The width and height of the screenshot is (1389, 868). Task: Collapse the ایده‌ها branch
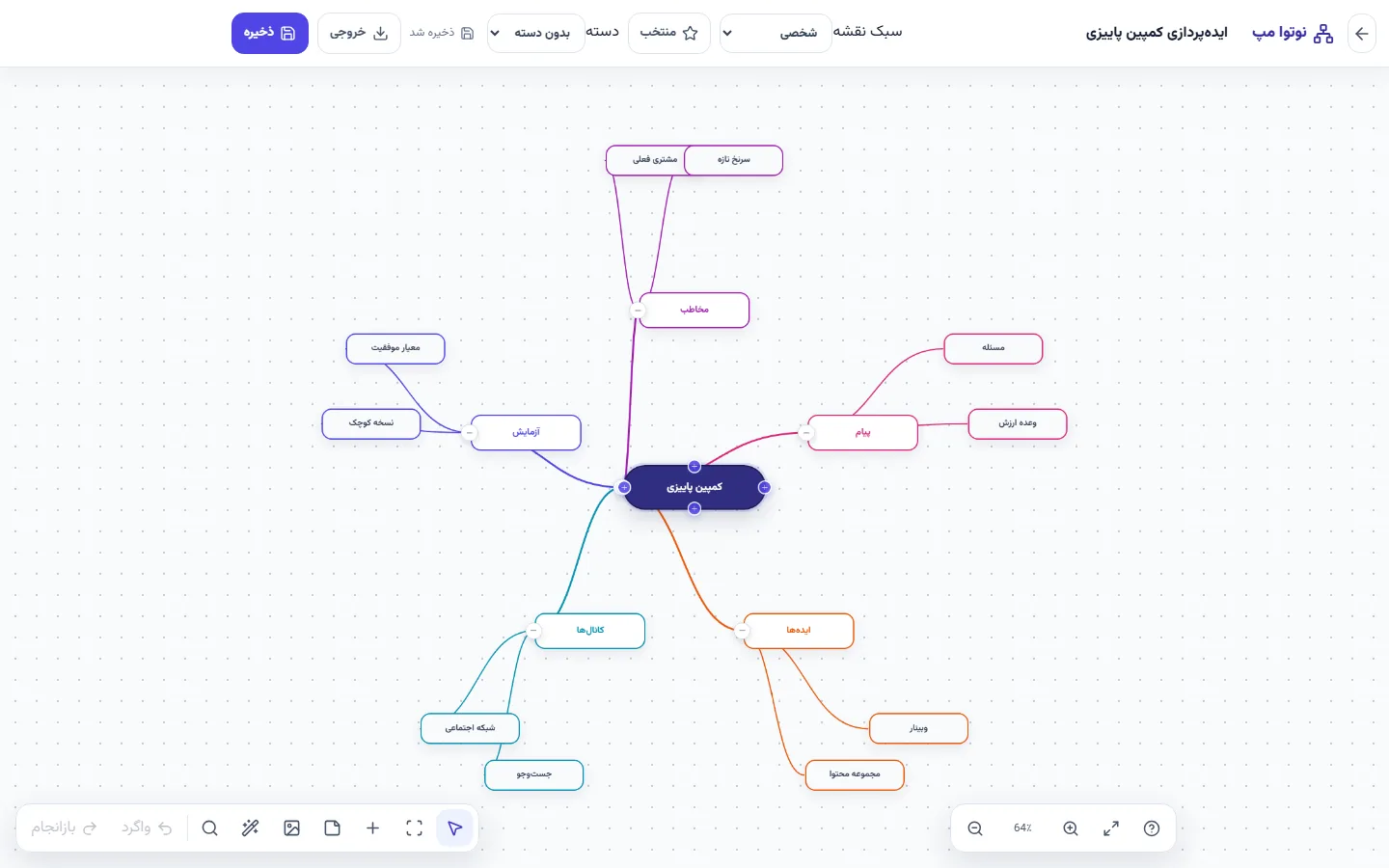(x=742, y=632)
